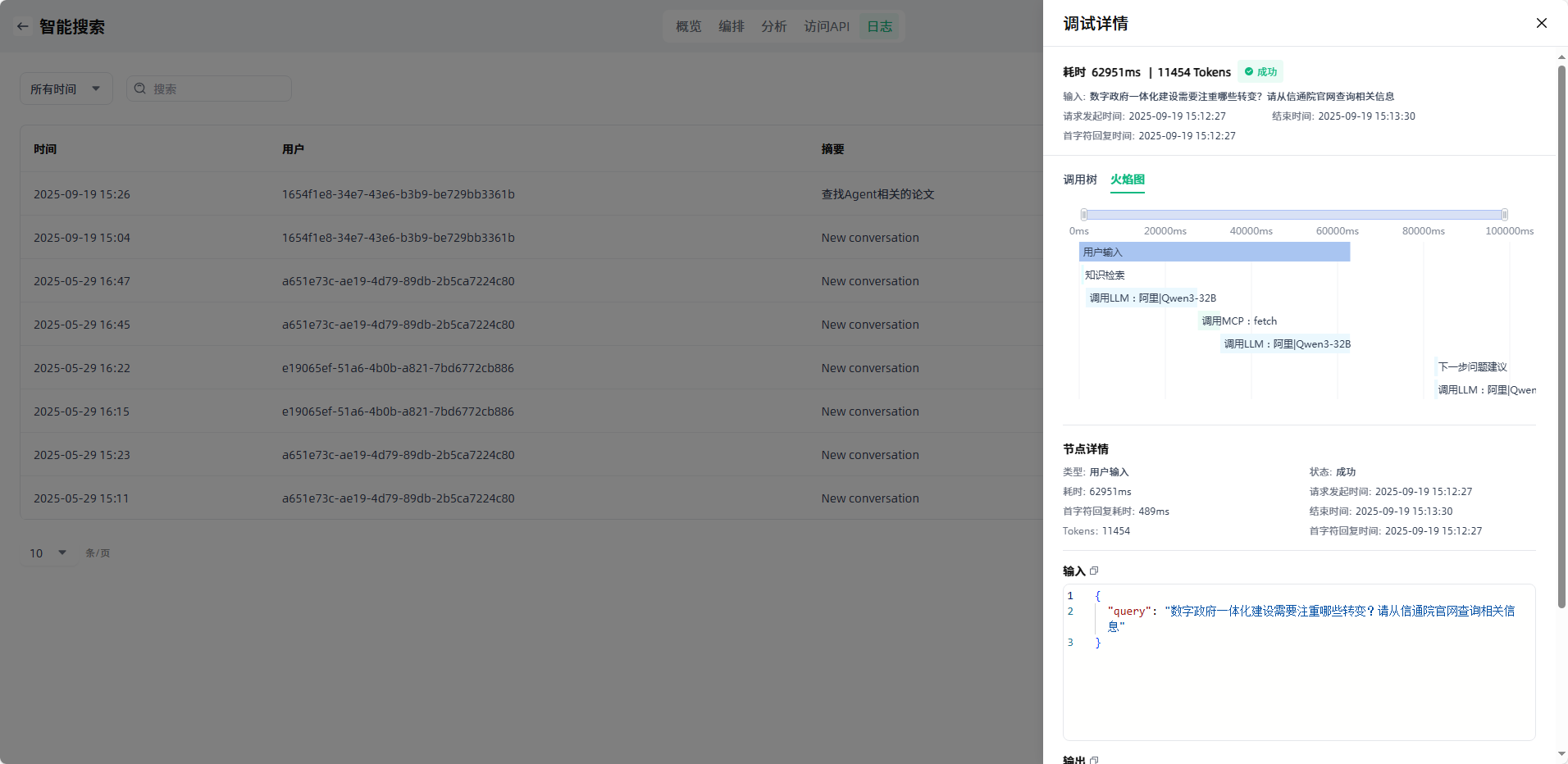This screenshot has width=1568, height=764.
Task: Switch to the 调用树 tab
Action: 1079,180
